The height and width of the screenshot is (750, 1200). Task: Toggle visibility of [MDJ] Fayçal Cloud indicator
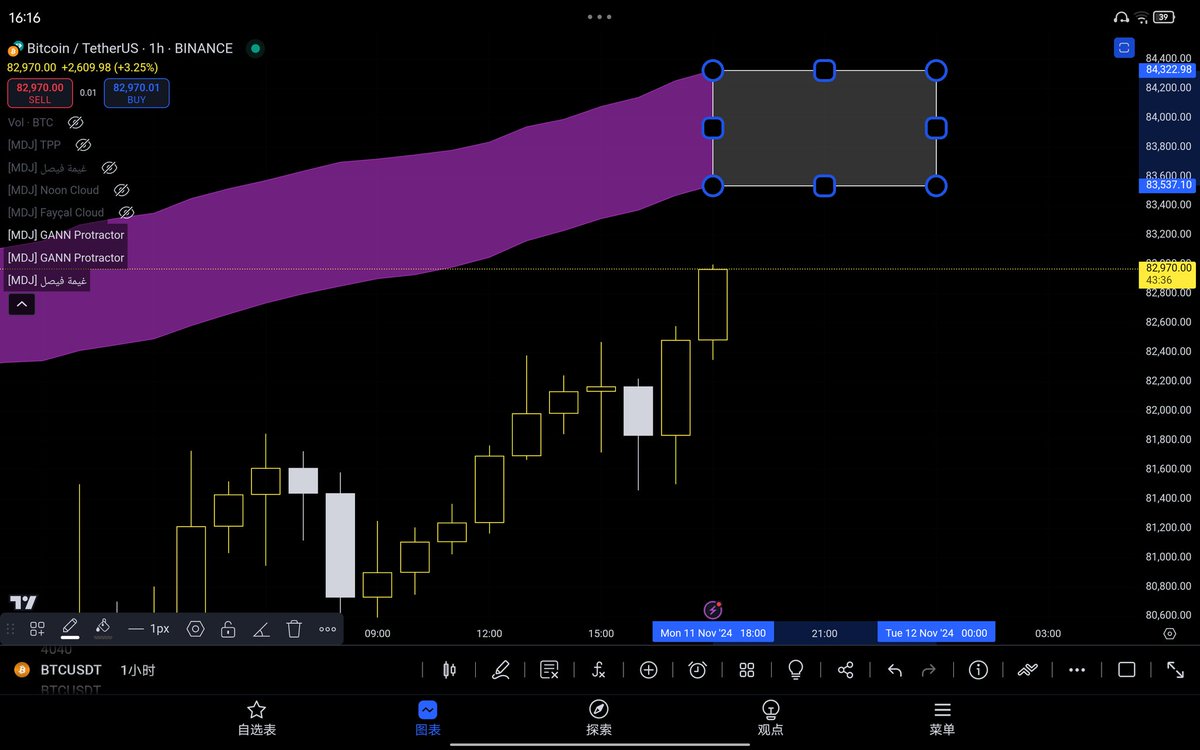pyautogui.click(x=126, y=212)
